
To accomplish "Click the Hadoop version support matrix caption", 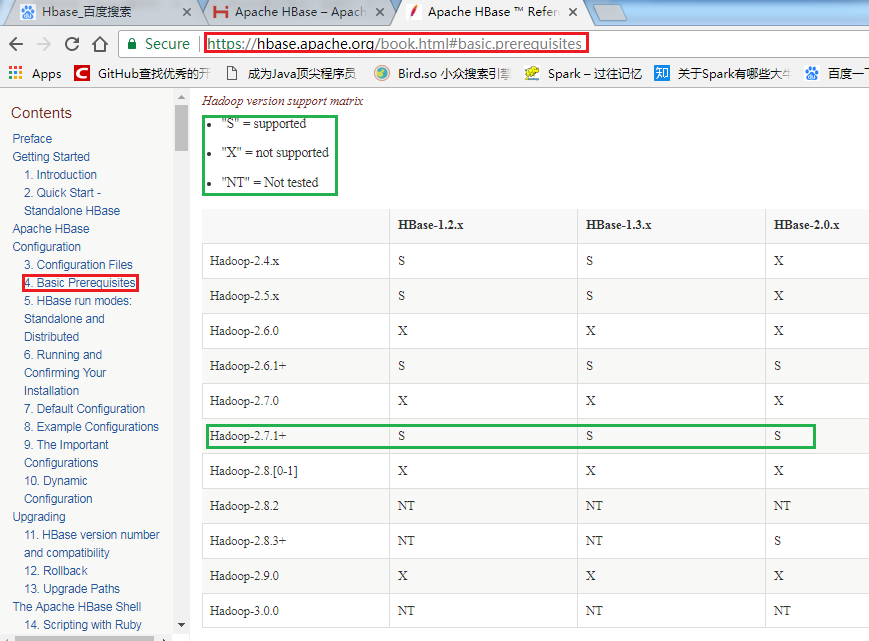I will click(x=283, y=101).
